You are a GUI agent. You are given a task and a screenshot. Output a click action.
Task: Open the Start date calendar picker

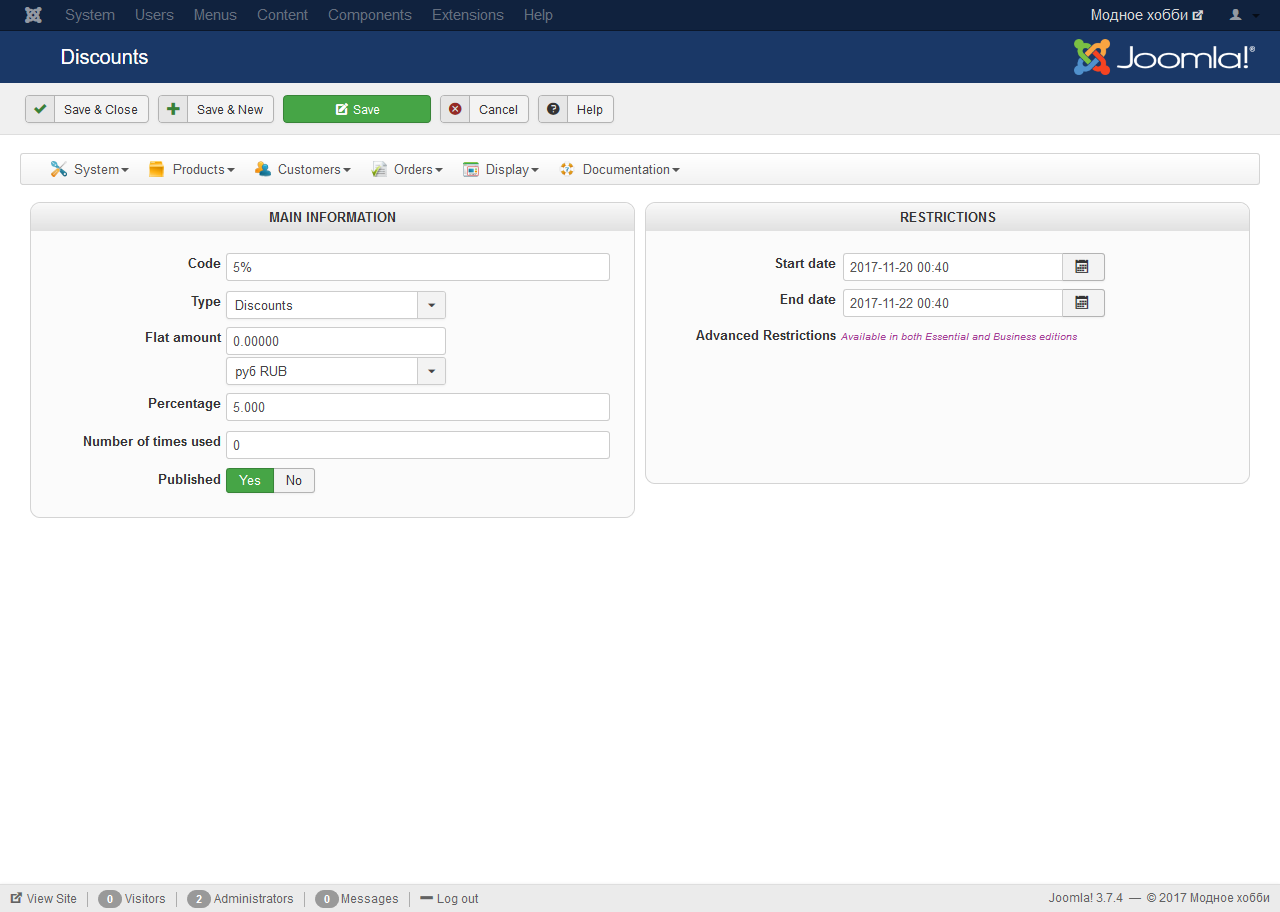(x=1083, y=267)
